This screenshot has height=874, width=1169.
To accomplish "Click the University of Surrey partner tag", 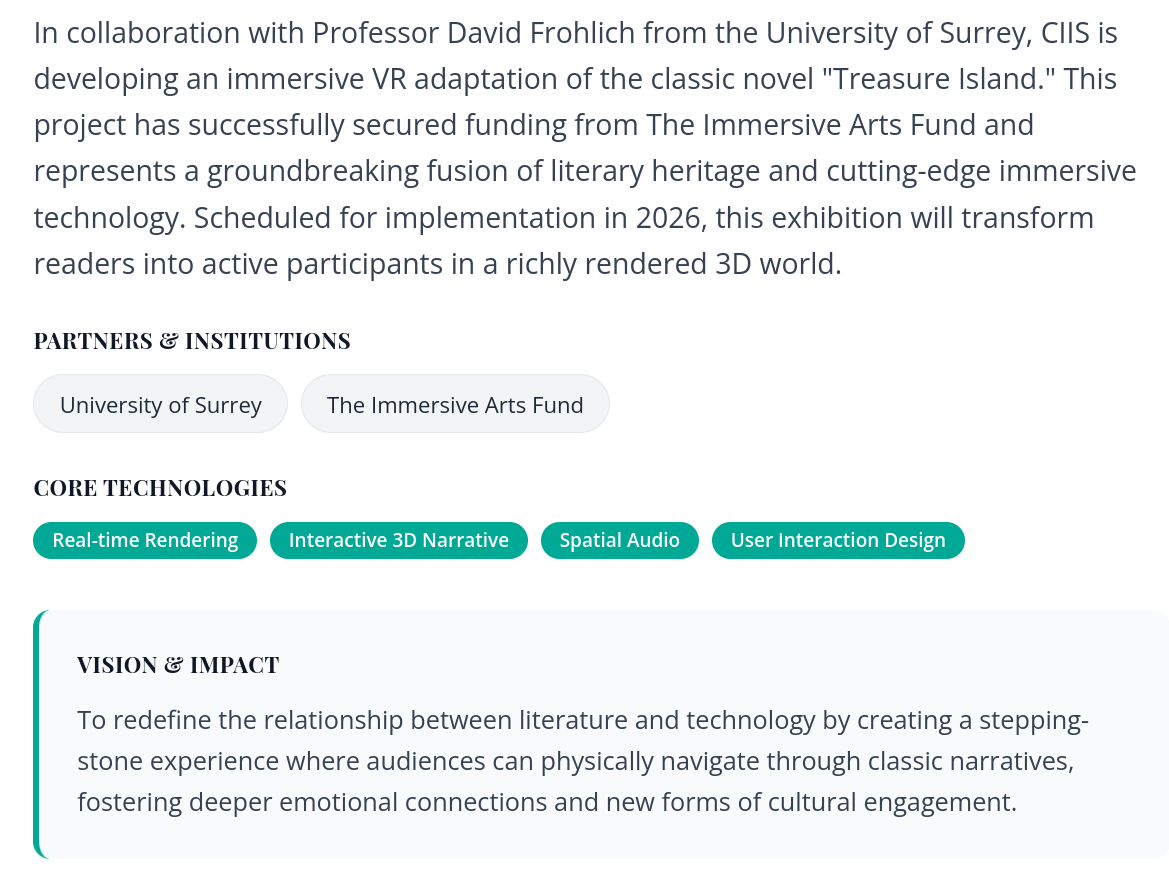I will click(x=160, y=405).
